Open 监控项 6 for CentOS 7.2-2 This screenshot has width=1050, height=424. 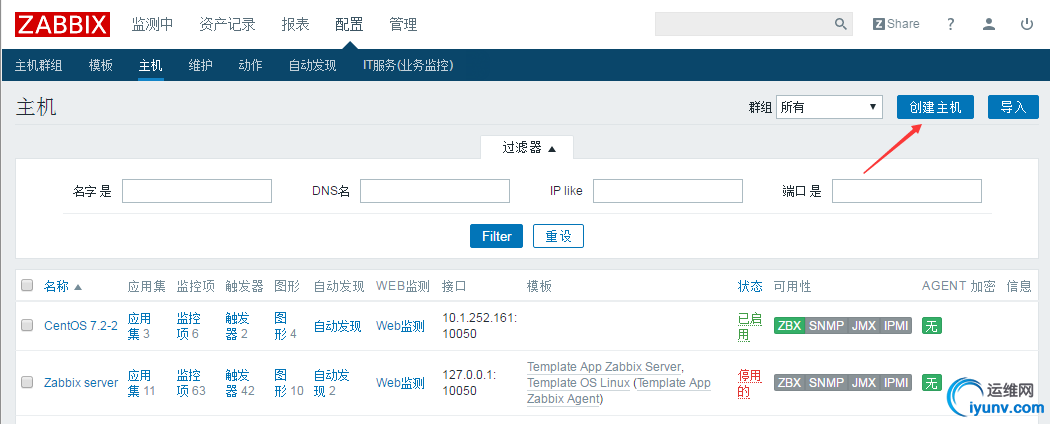tap(189, 326)
